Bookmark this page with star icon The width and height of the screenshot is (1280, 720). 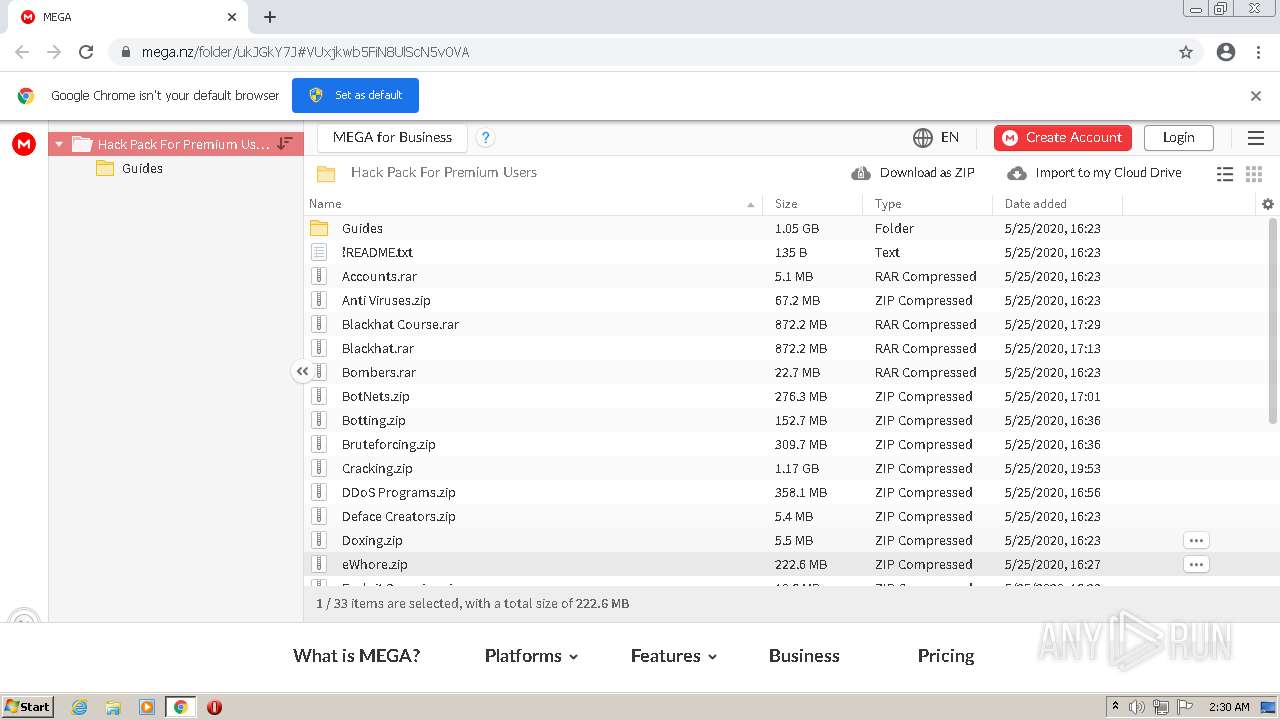point(1186,52)
